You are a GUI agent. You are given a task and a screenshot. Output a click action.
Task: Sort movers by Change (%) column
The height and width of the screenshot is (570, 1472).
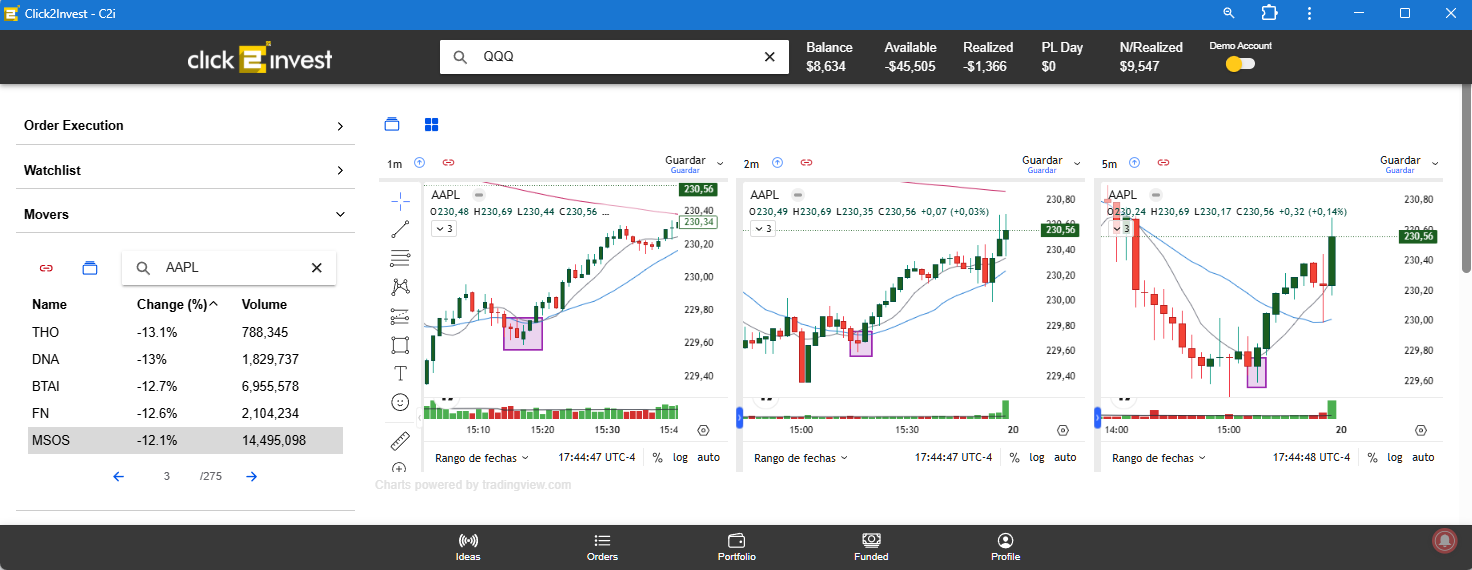tap(177, 304)
